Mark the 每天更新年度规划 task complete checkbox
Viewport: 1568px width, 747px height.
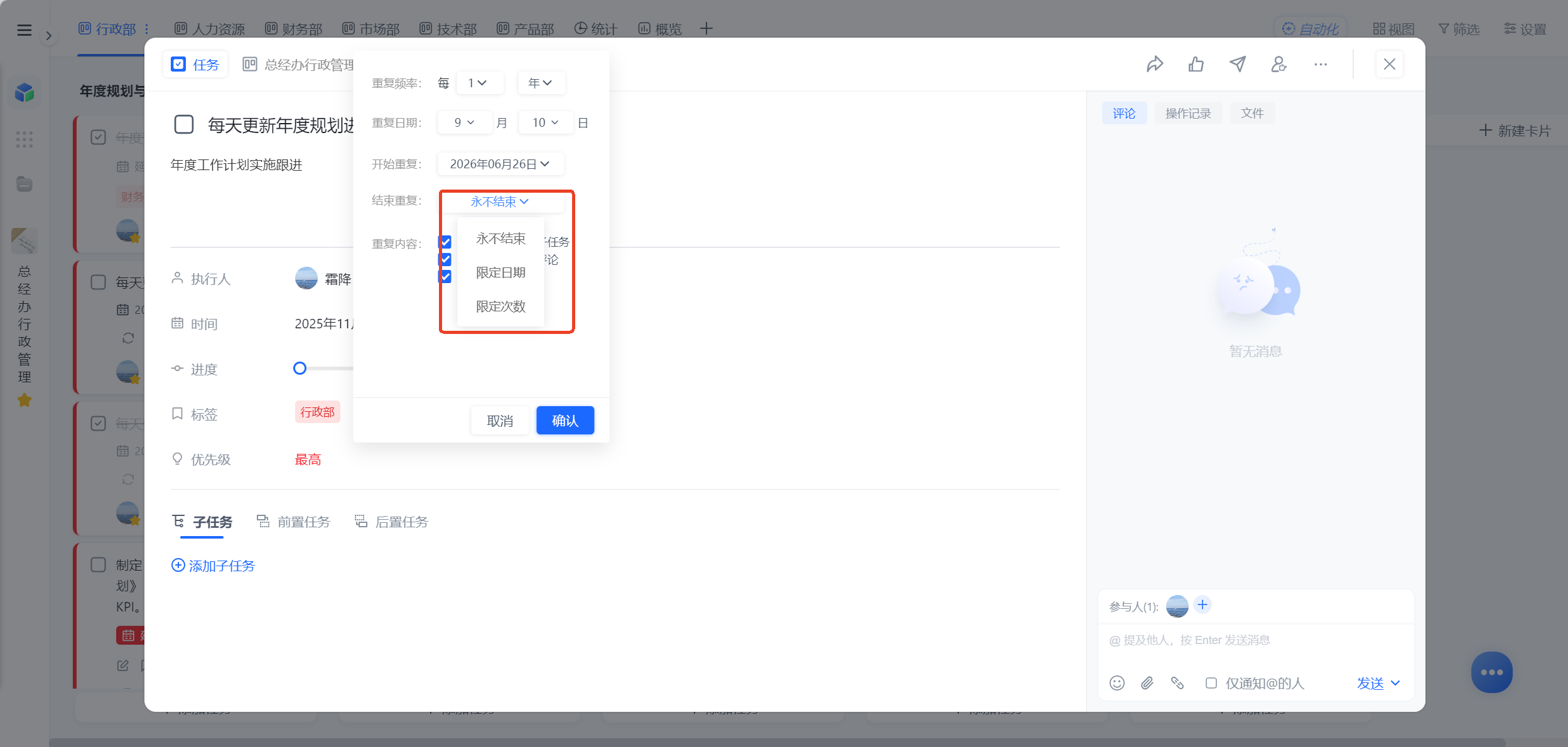(184, 124)
